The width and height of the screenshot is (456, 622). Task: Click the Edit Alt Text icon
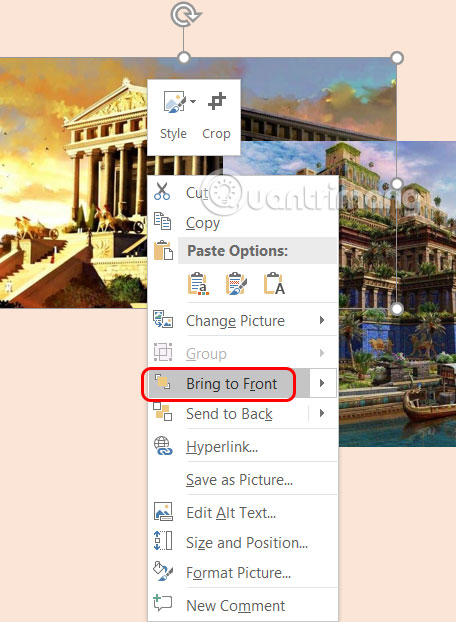(x=163, y=511)
